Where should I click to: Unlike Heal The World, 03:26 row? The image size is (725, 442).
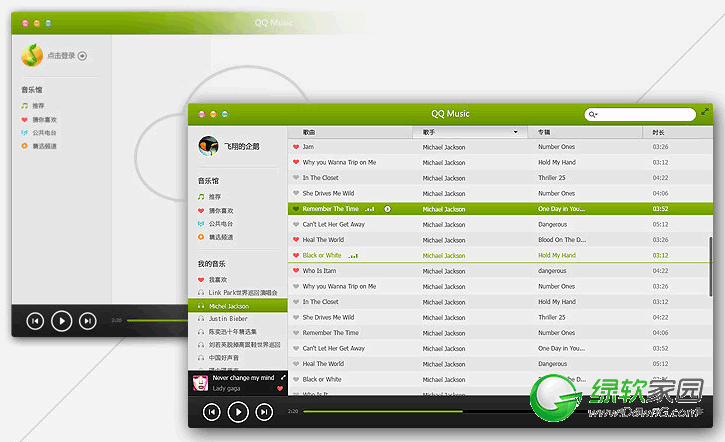click(x=296, y=239)
